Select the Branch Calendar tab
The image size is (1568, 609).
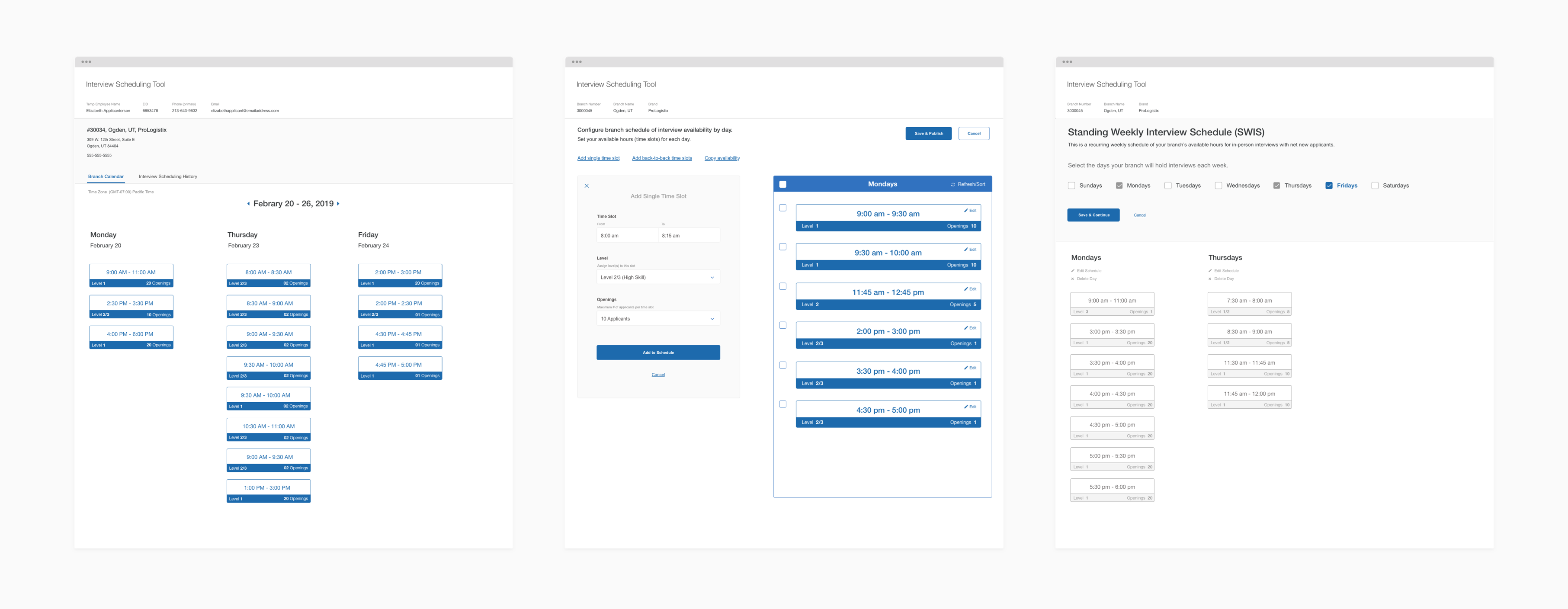(106, 176)
